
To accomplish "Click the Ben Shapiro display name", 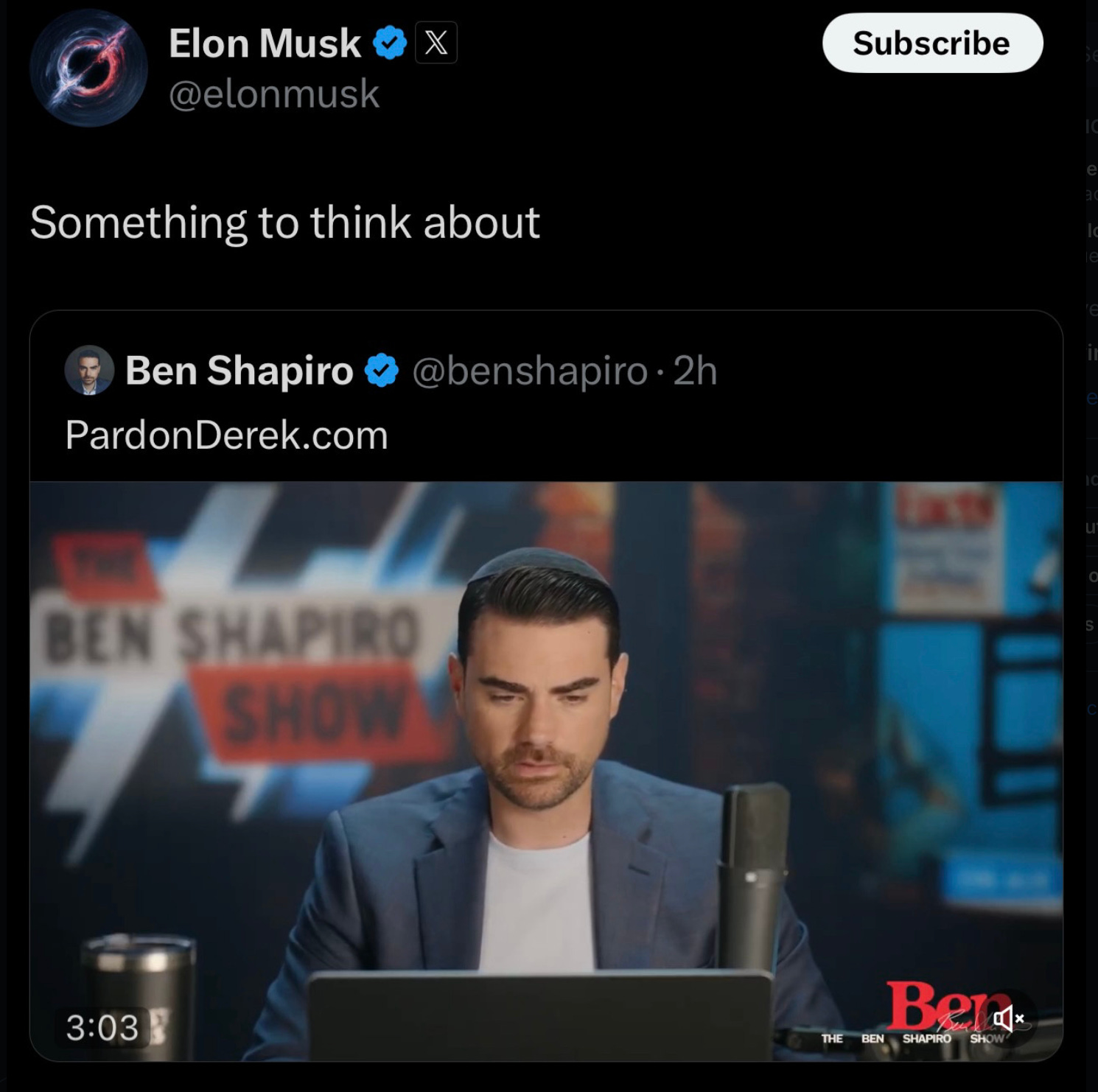I will [x=239, y=370].
